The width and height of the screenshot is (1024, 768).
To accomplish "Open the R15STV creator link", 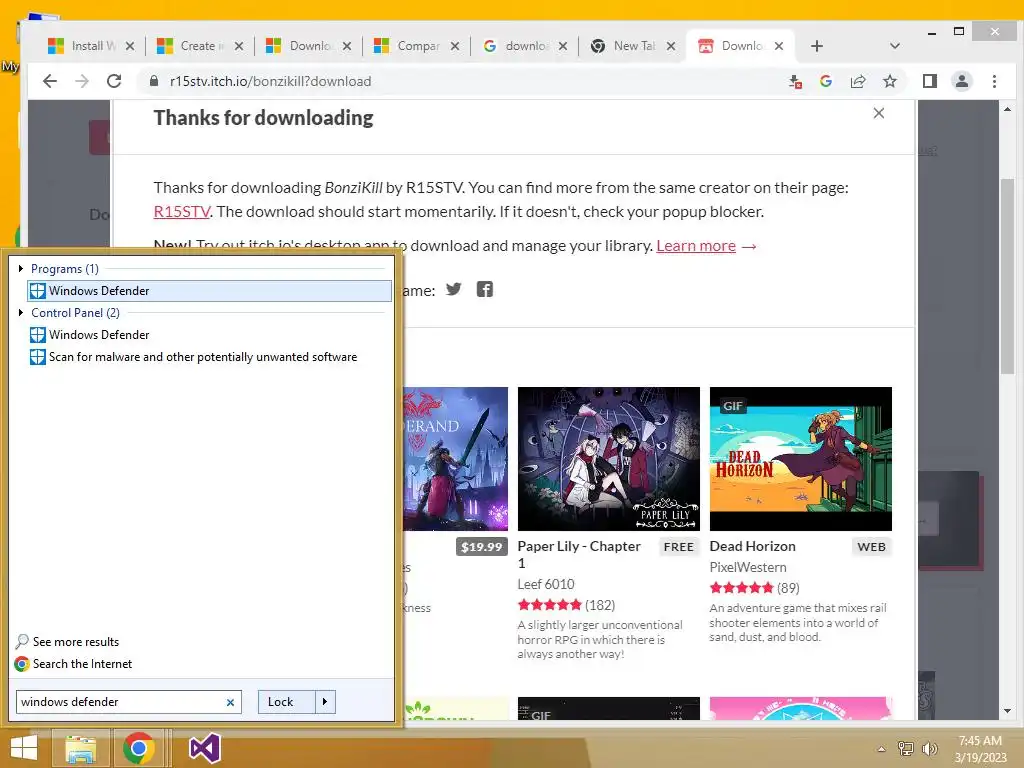I will click(x=182, y=212).
